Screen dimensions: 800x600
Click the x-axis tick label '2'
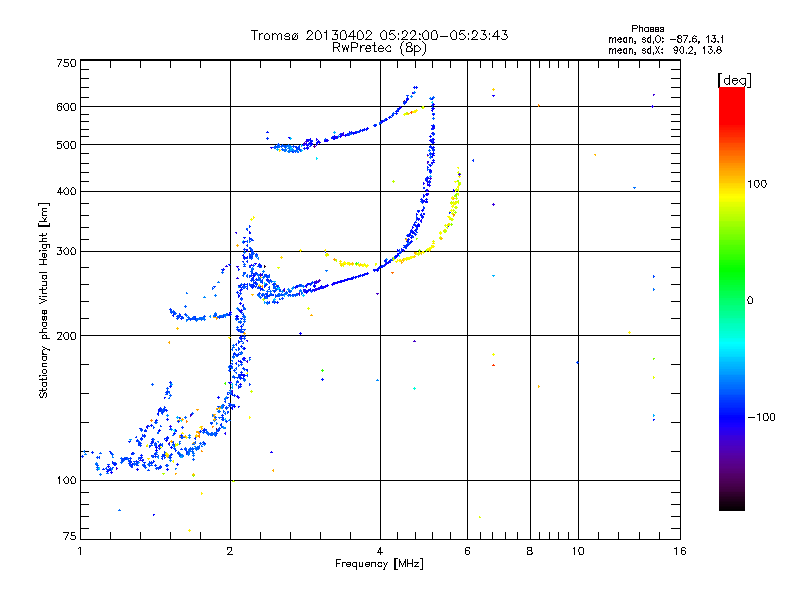pyautogui.click(x=230, y=551)
